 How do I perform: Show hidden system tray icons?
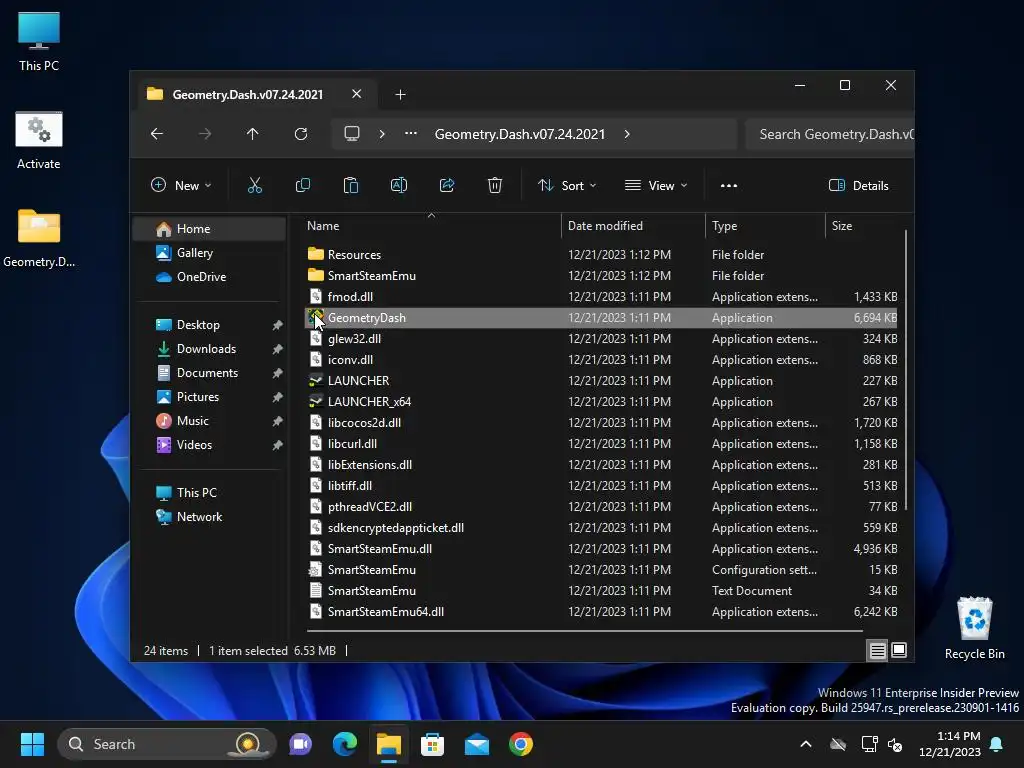click(806, 744)
